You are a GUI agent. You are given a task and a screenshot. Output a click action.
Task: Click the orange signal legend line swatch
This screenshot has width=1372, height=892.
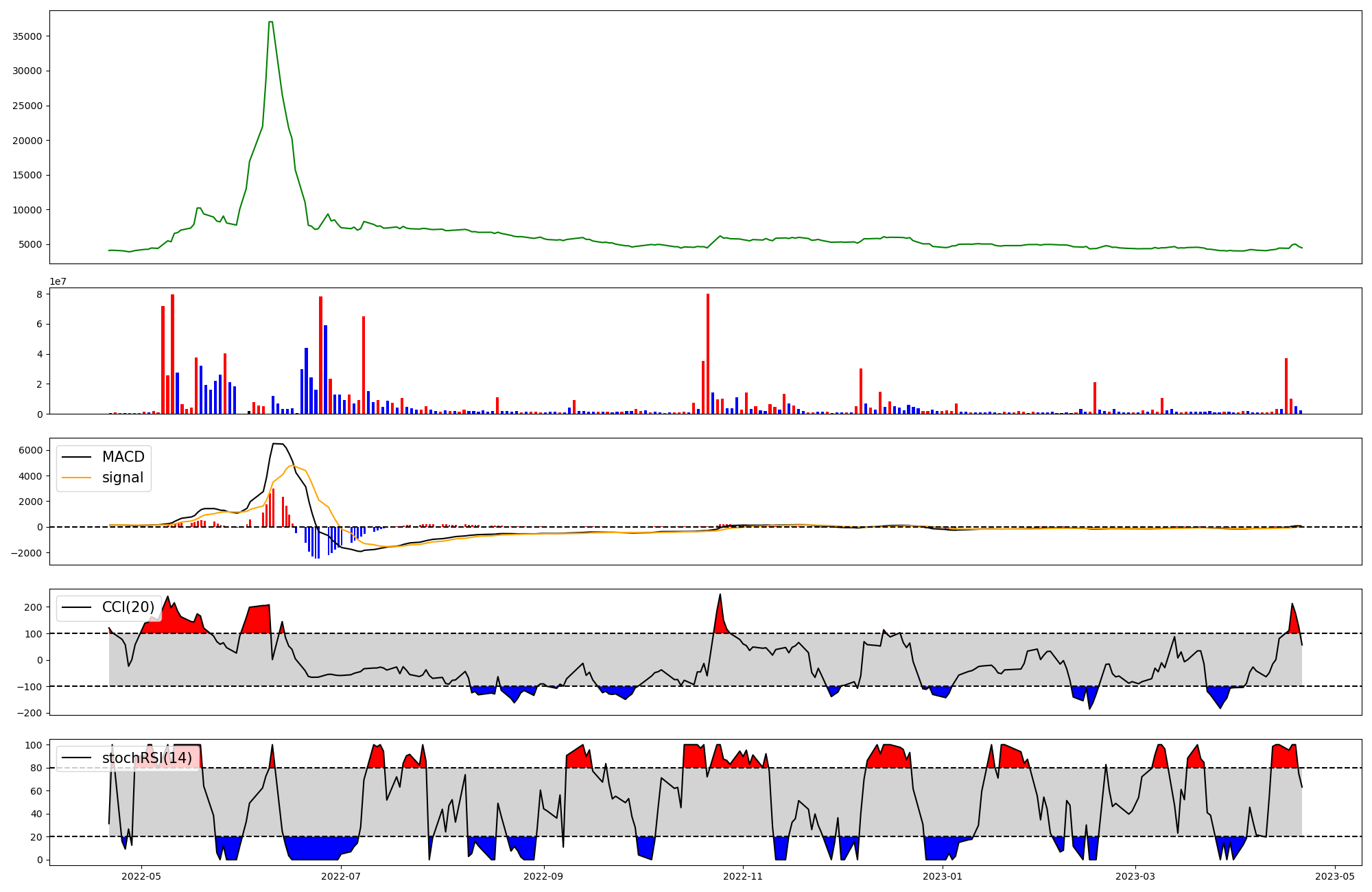pyautogui.click(x=76, y=478)
